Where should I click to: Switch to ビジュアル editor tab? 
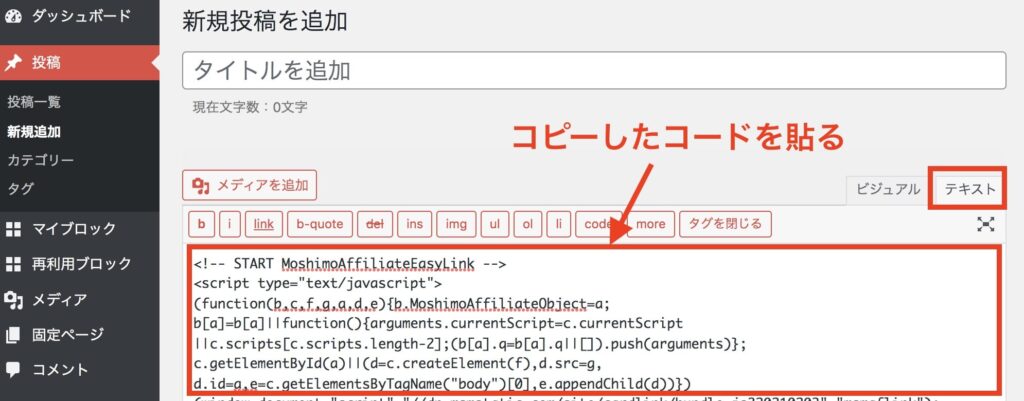coord(886,189)
